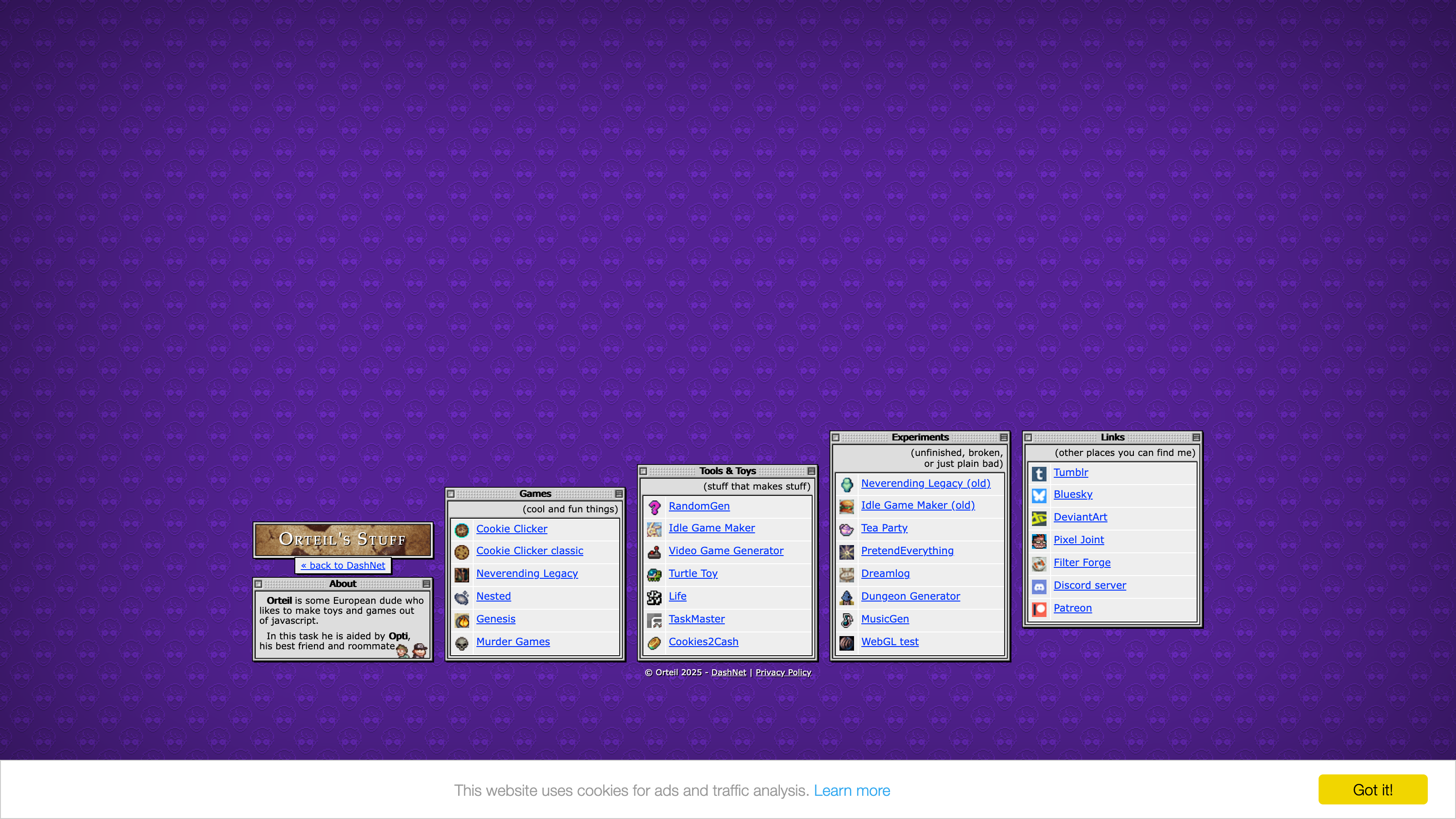
Task: Open the Pixel Joint link
Action: point(1078,540)
